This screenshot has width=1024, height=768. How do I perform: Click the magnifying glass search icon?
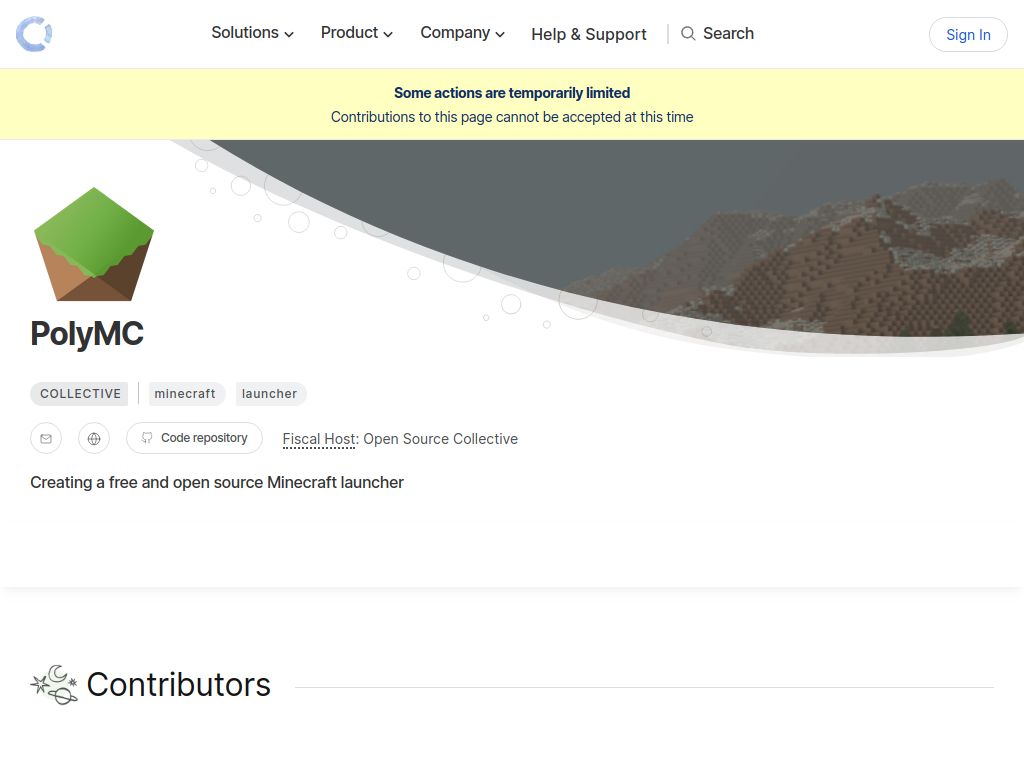(688, 33)
